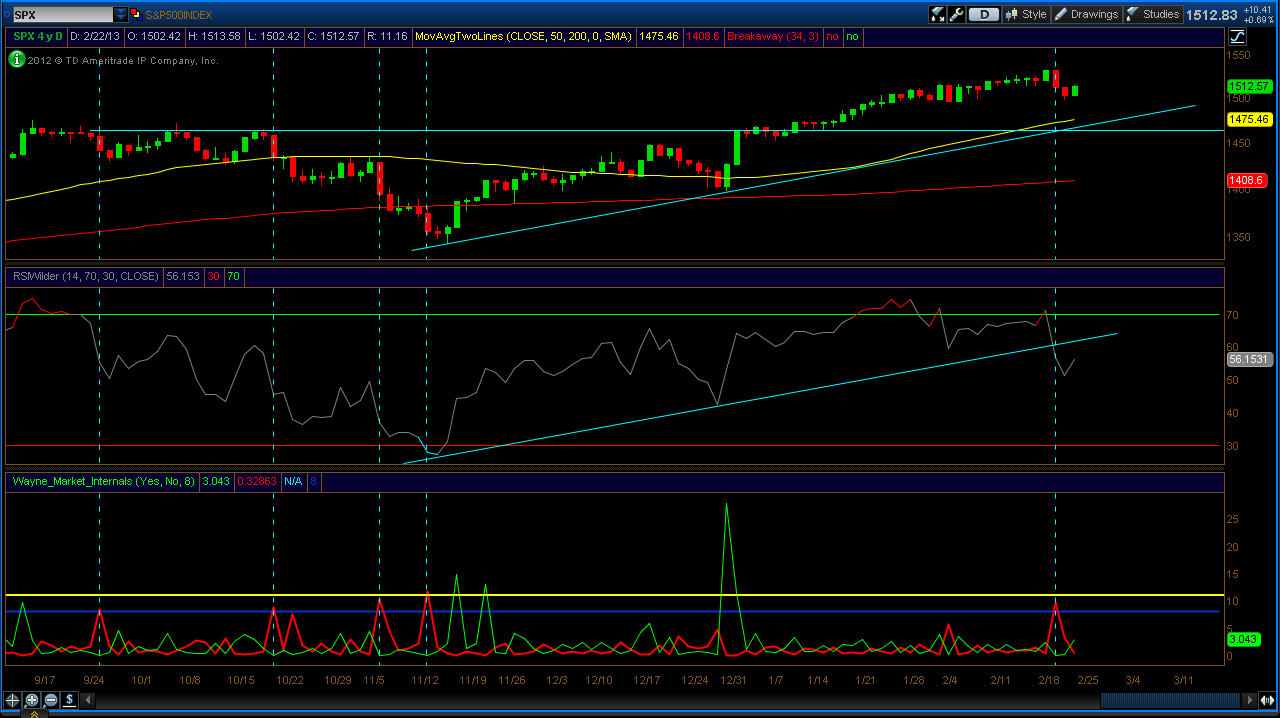Zoom in with magnifier plus icon

point(32,700)
